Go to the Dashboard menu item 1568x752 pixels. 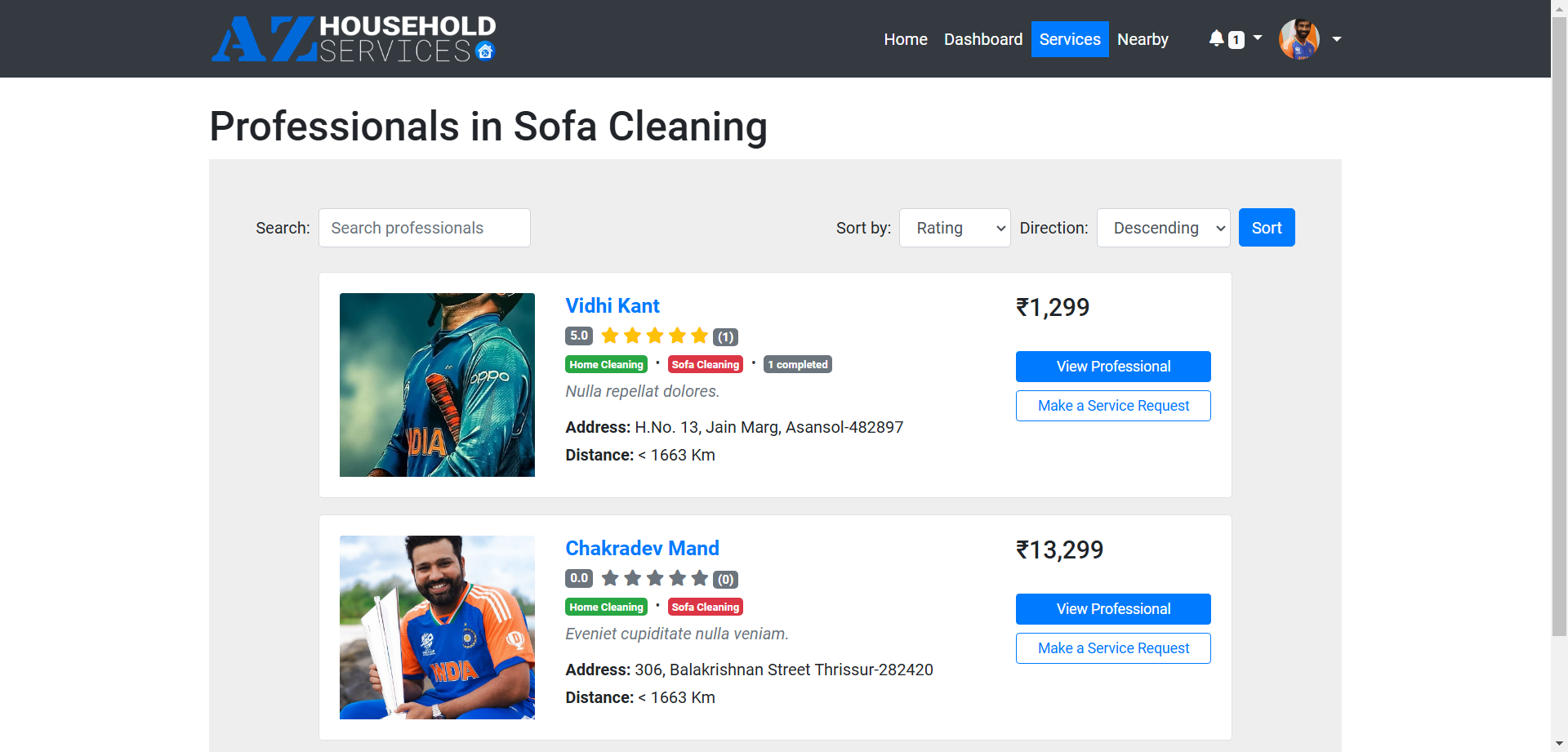[x=982, y=39]
